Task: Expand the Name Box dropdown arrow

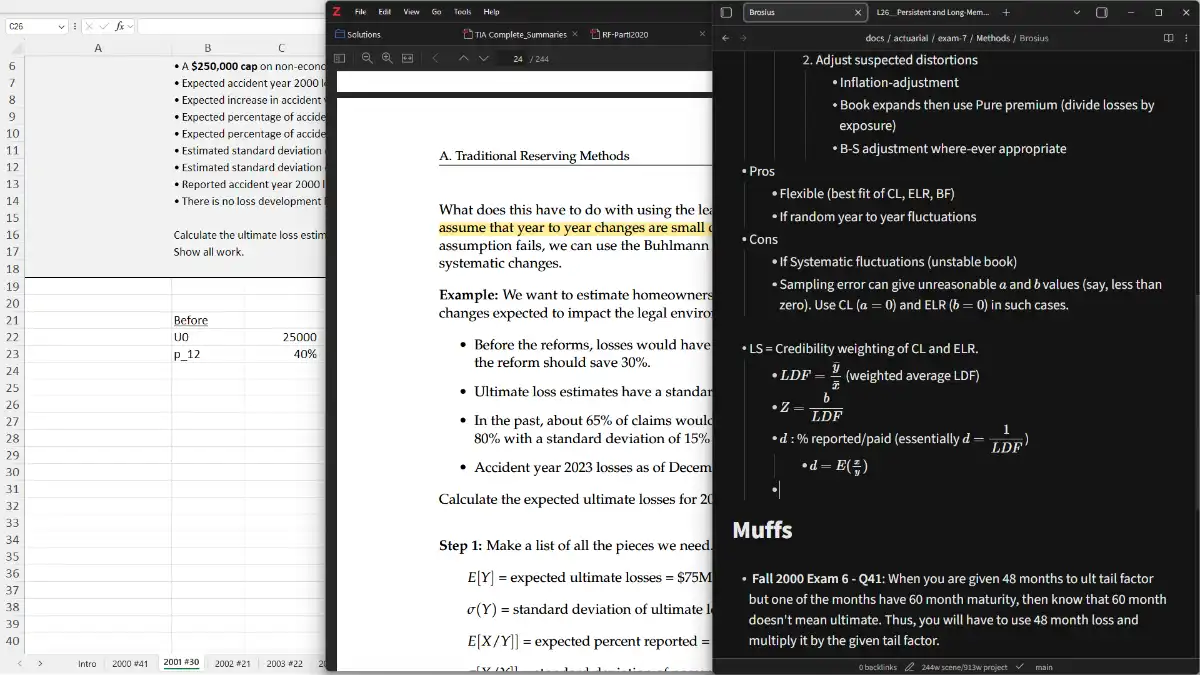Action: pyautogui.click(x=61, y=26)
